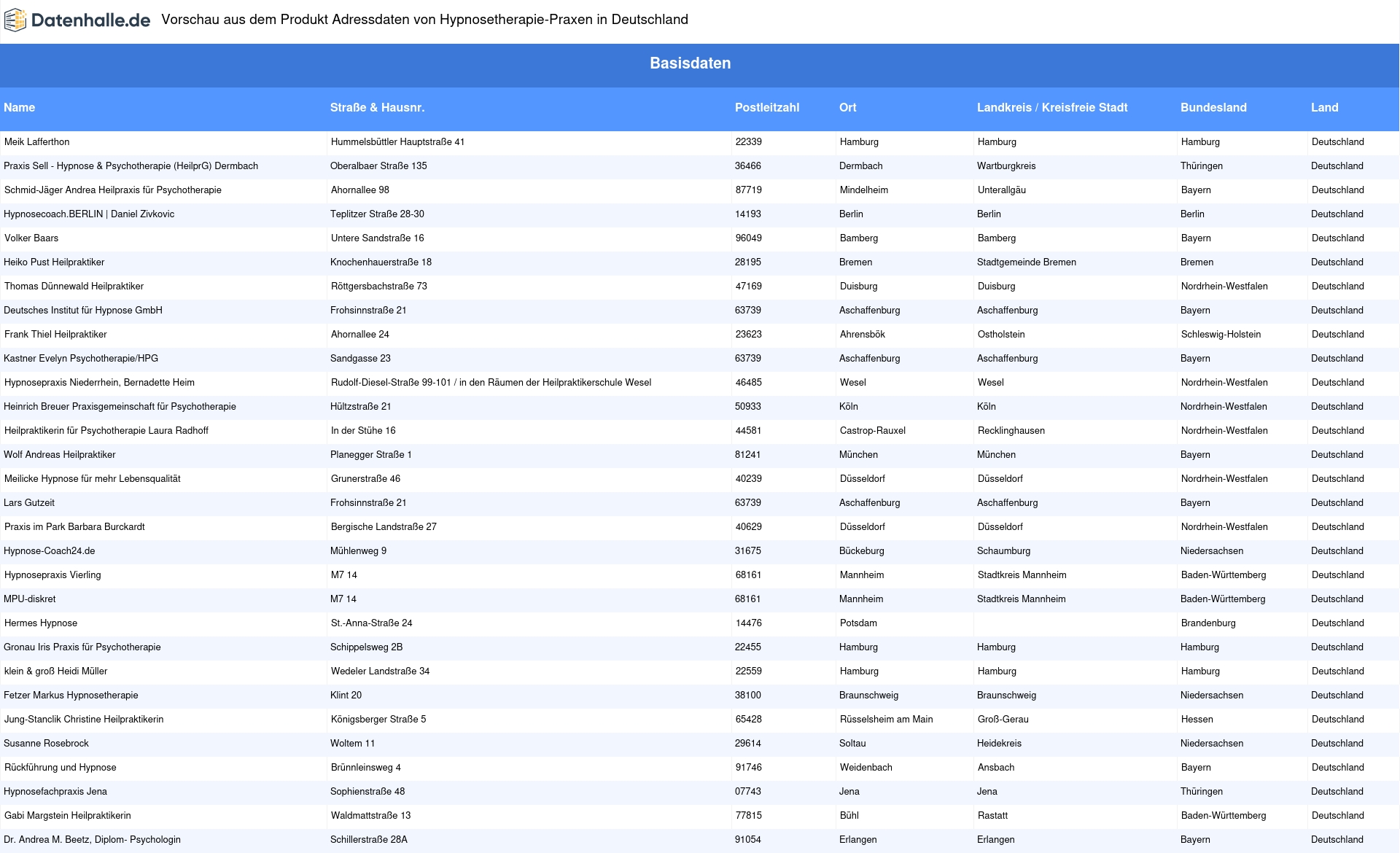
Task: Click the city Bückeburg
Action: 862,551
